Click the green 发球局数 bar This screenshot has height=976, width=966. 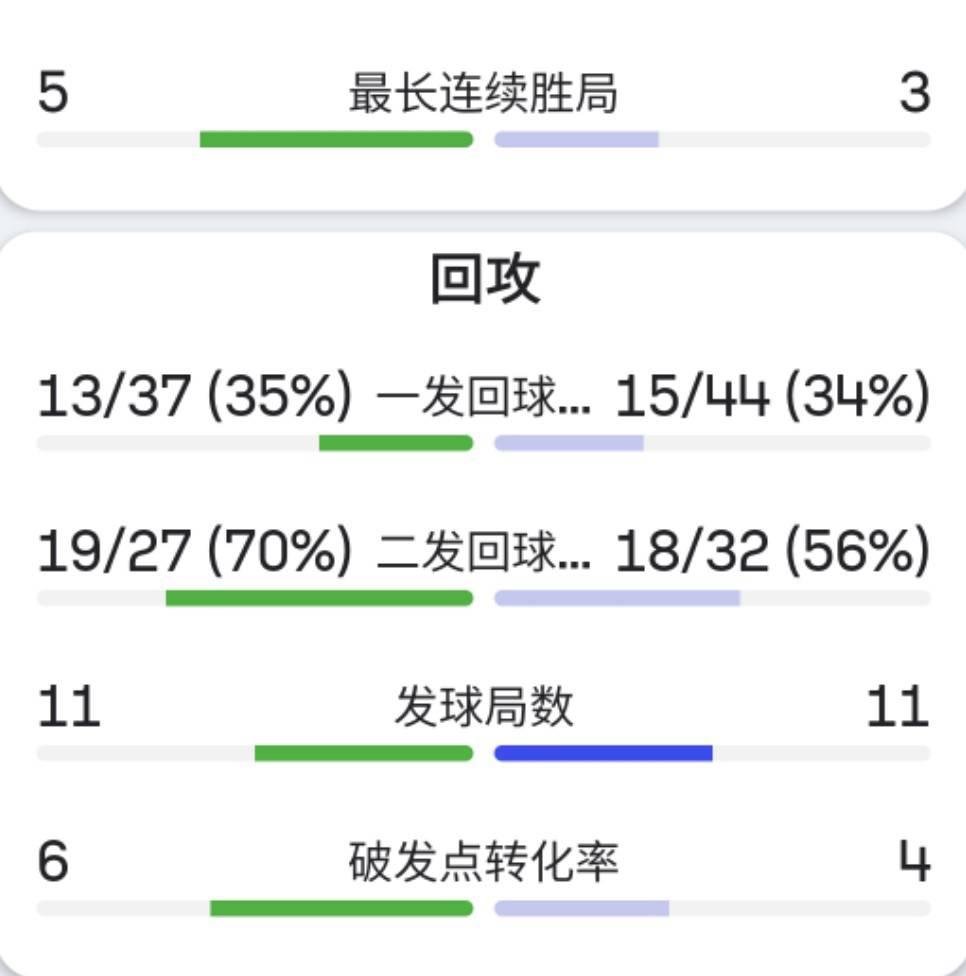point(363,753)
